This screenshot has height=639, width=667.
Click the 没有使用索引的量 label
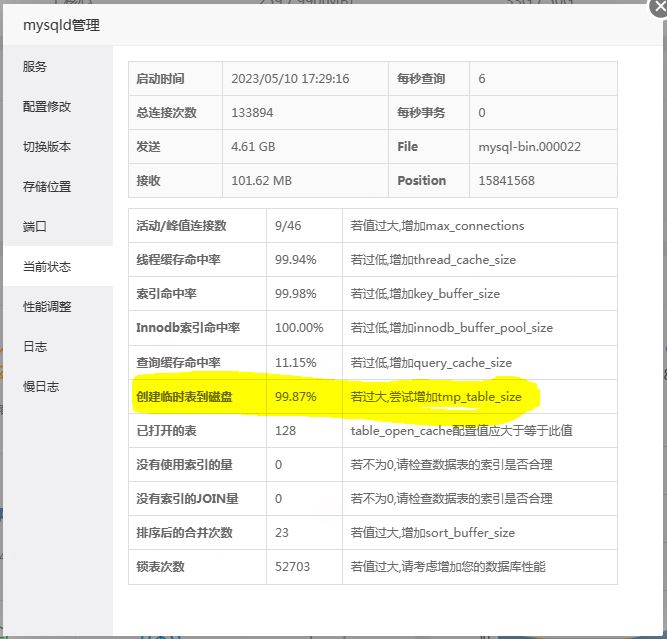184,465
